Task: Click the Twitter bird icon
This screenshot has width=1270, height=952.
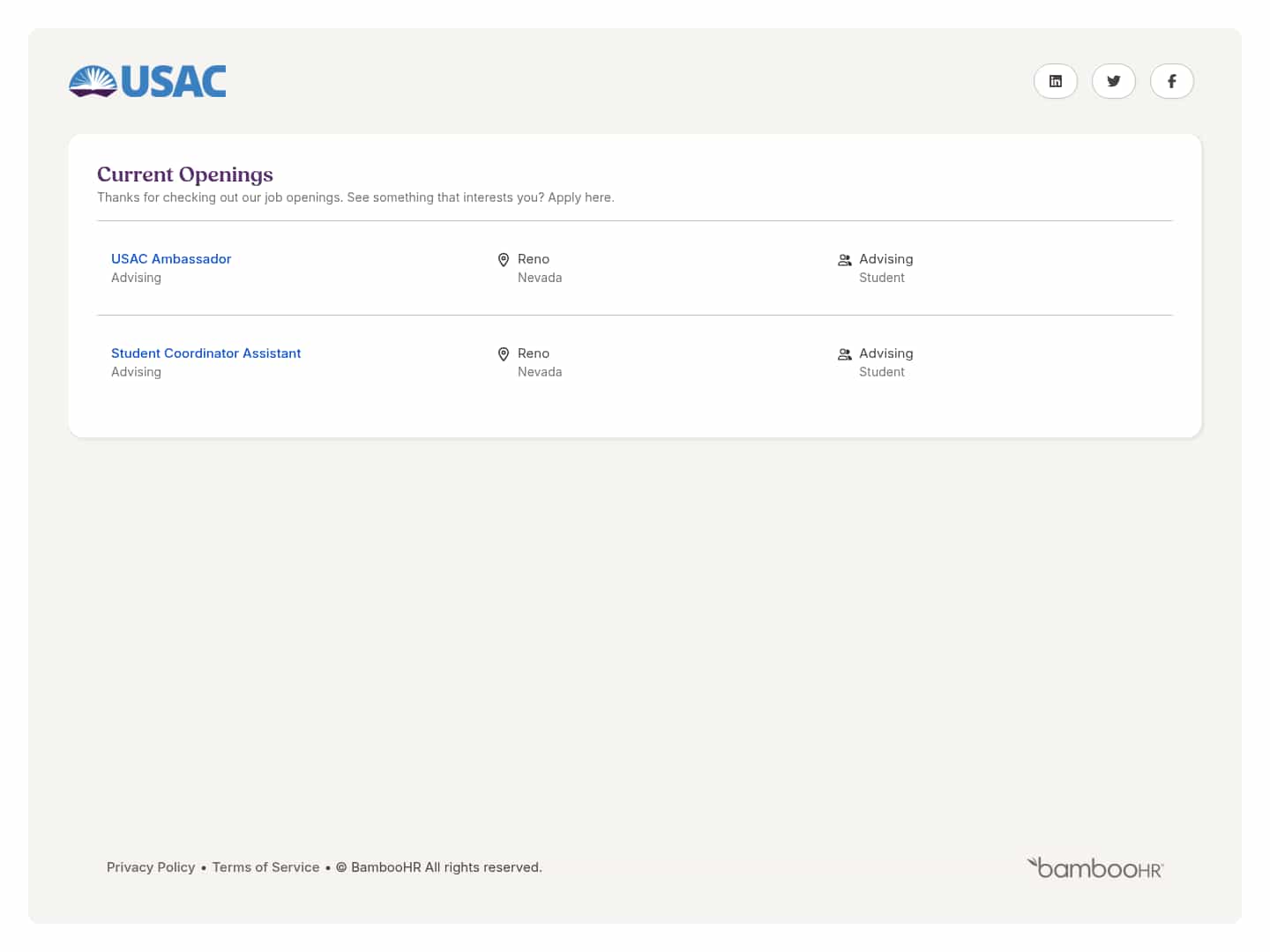Action: tap(1114, 81)
